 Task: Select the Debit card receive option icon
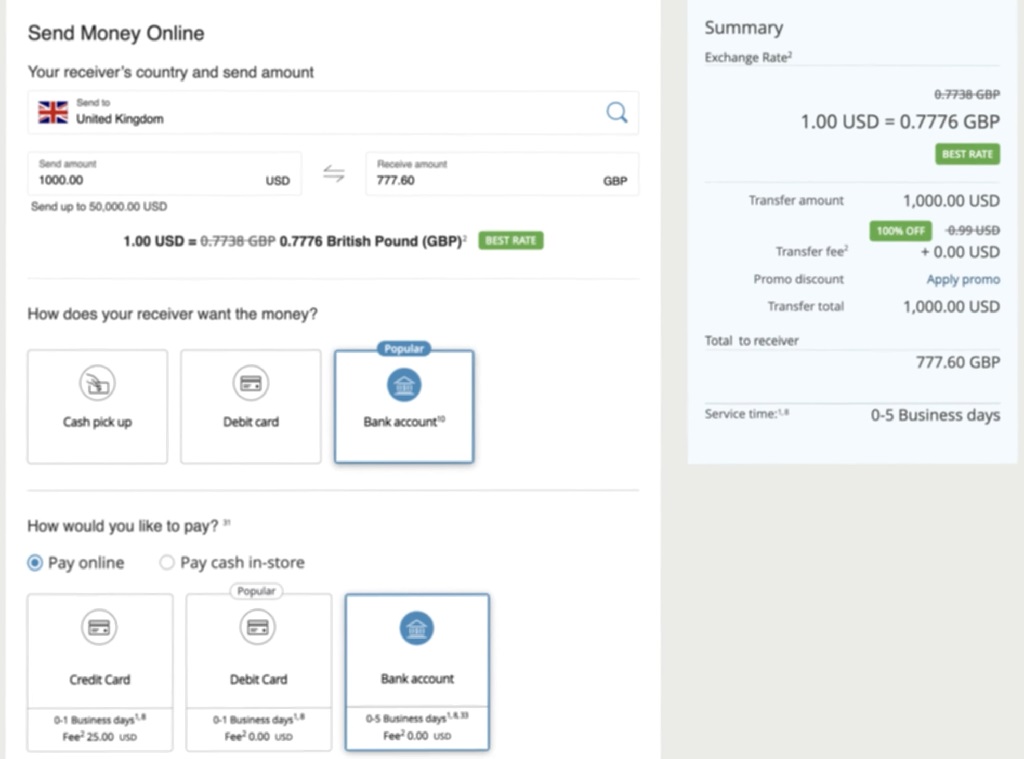[x=250, y=382]
